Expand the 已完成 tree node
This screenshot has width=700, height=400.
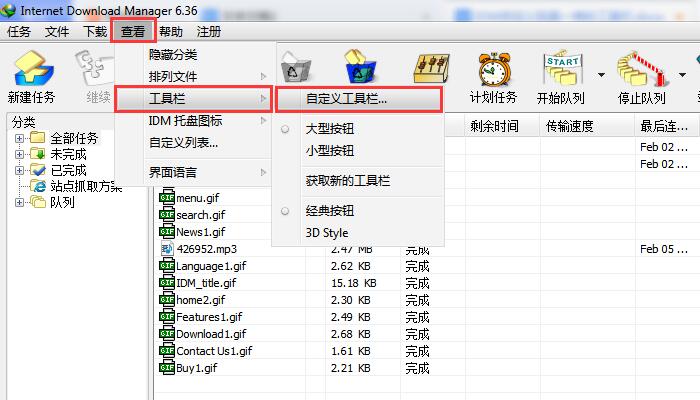click(x=19, y=170)
